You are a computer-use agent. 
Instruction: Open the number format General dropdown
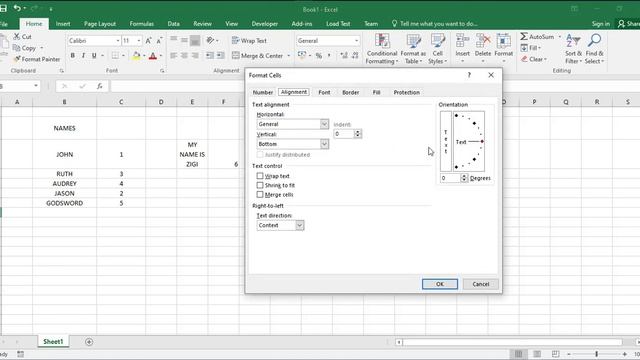pos(356,41)
